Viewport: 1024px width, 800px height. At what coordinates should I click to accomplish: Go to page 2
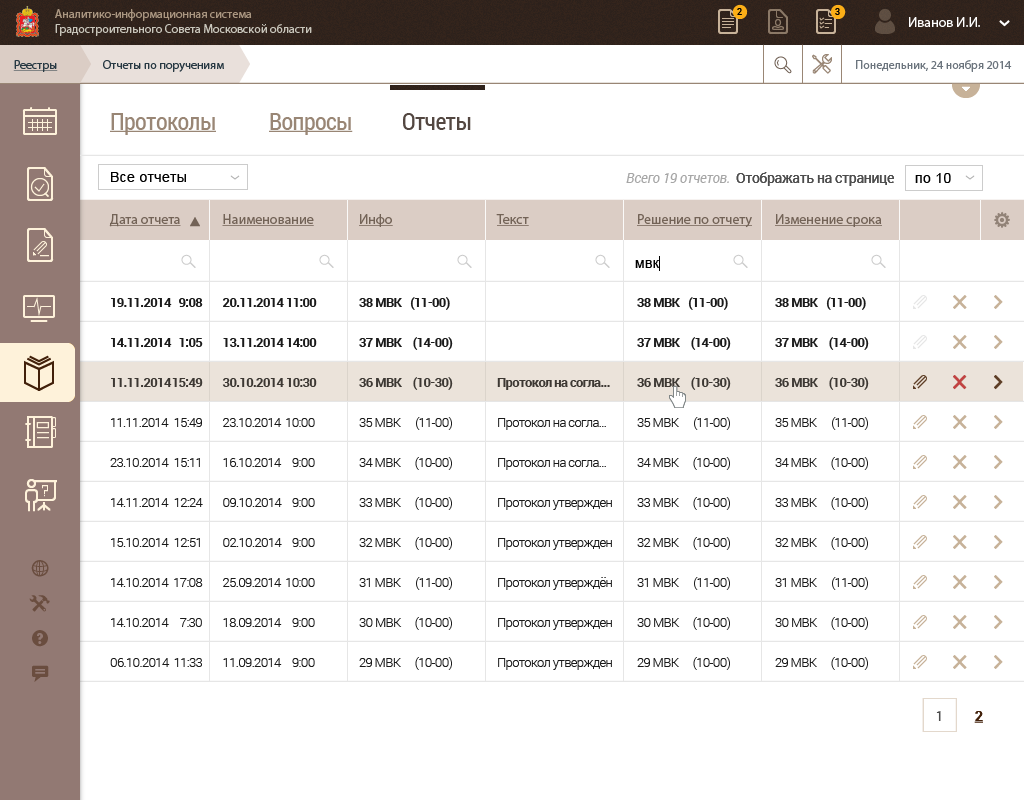978,716
